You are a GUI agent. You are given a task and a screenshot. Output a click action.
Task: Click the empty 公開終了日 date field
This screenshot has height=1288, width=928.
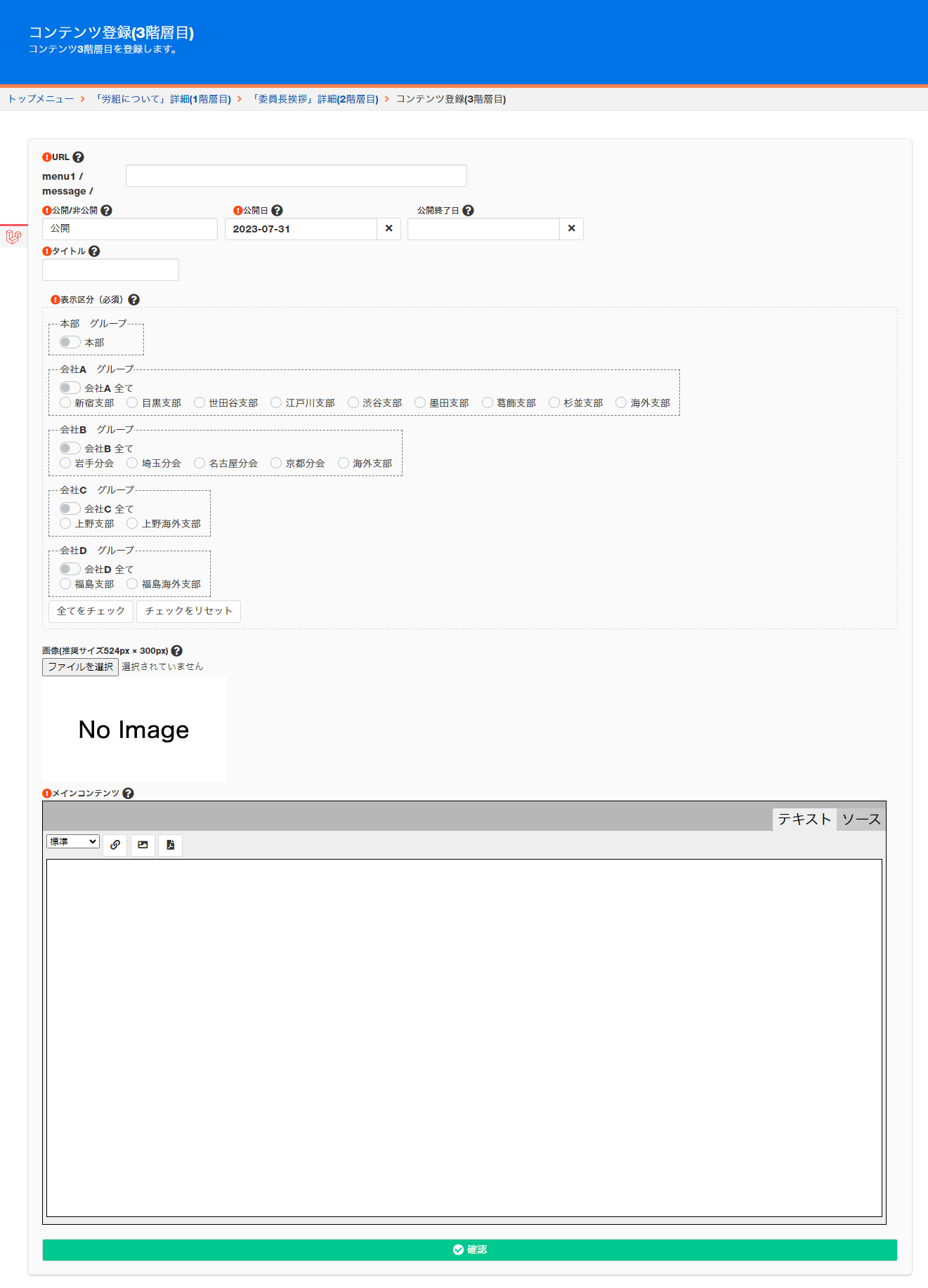coord(483,229)
